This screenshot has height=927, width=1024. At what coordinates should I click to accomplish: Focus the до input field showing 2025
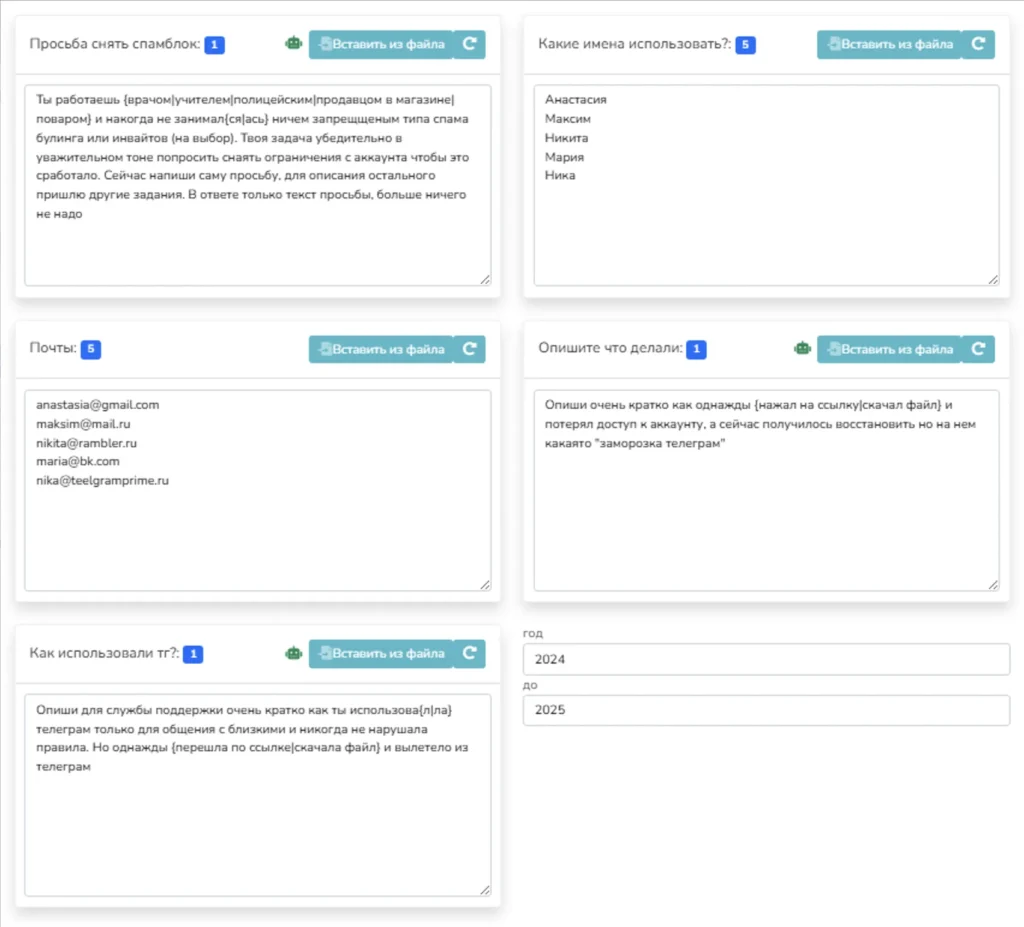[x=766, y=711]
